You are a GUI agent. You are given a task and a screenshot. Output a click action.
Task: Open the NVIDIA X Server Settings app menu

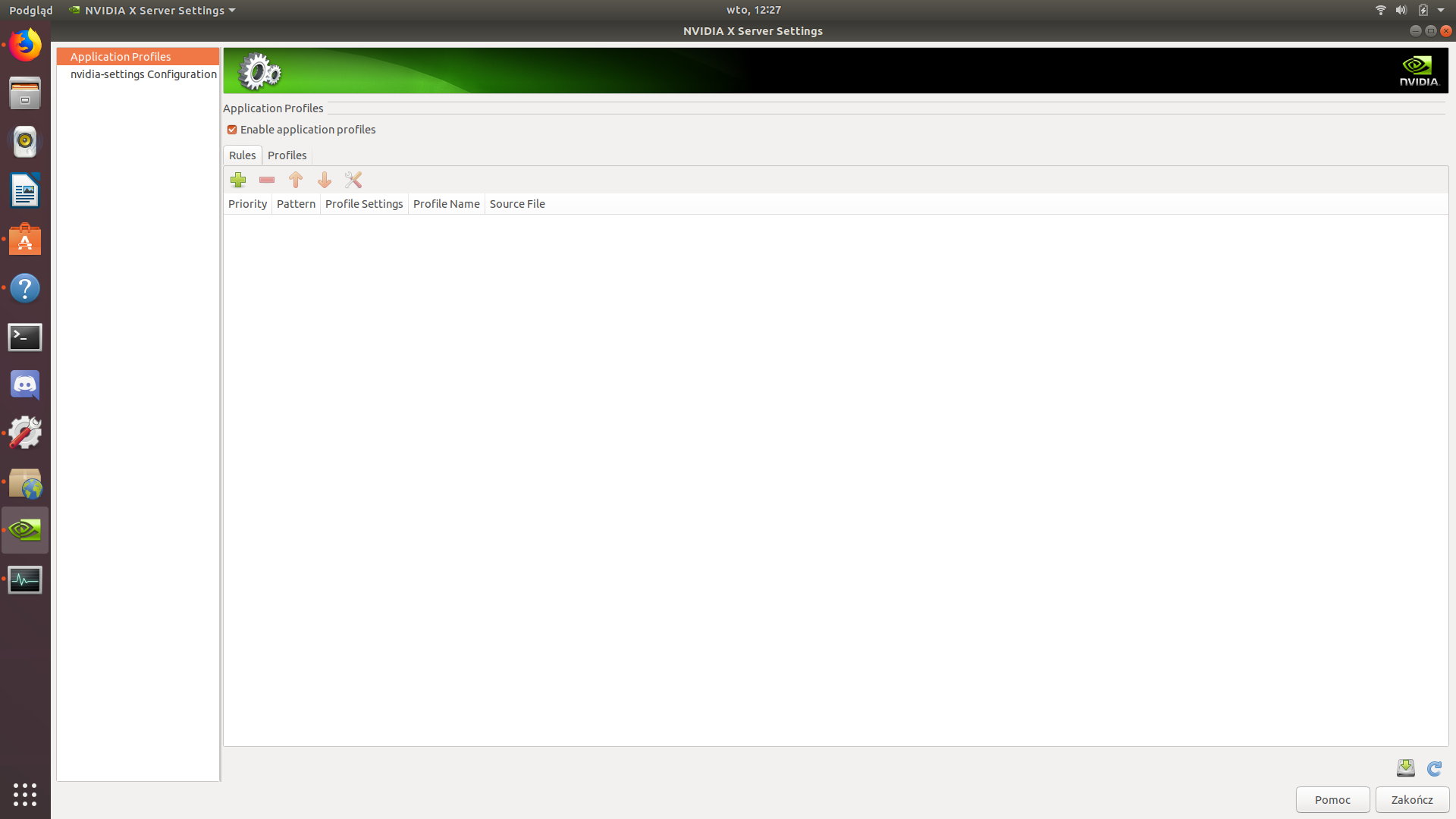[x=152, y=10]
